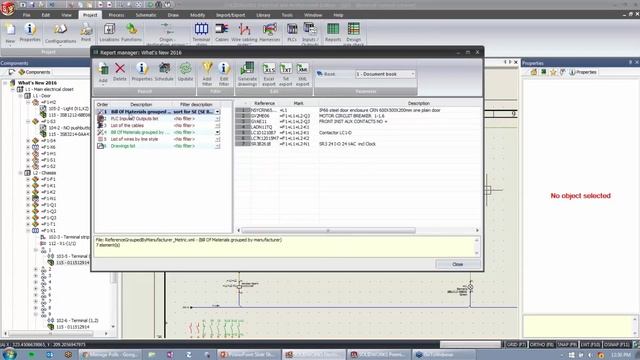Open filter dropdown on Bill Of Materials row 1
The height and width of the screenshot is (360, 640).
click(x=218, y=112)
